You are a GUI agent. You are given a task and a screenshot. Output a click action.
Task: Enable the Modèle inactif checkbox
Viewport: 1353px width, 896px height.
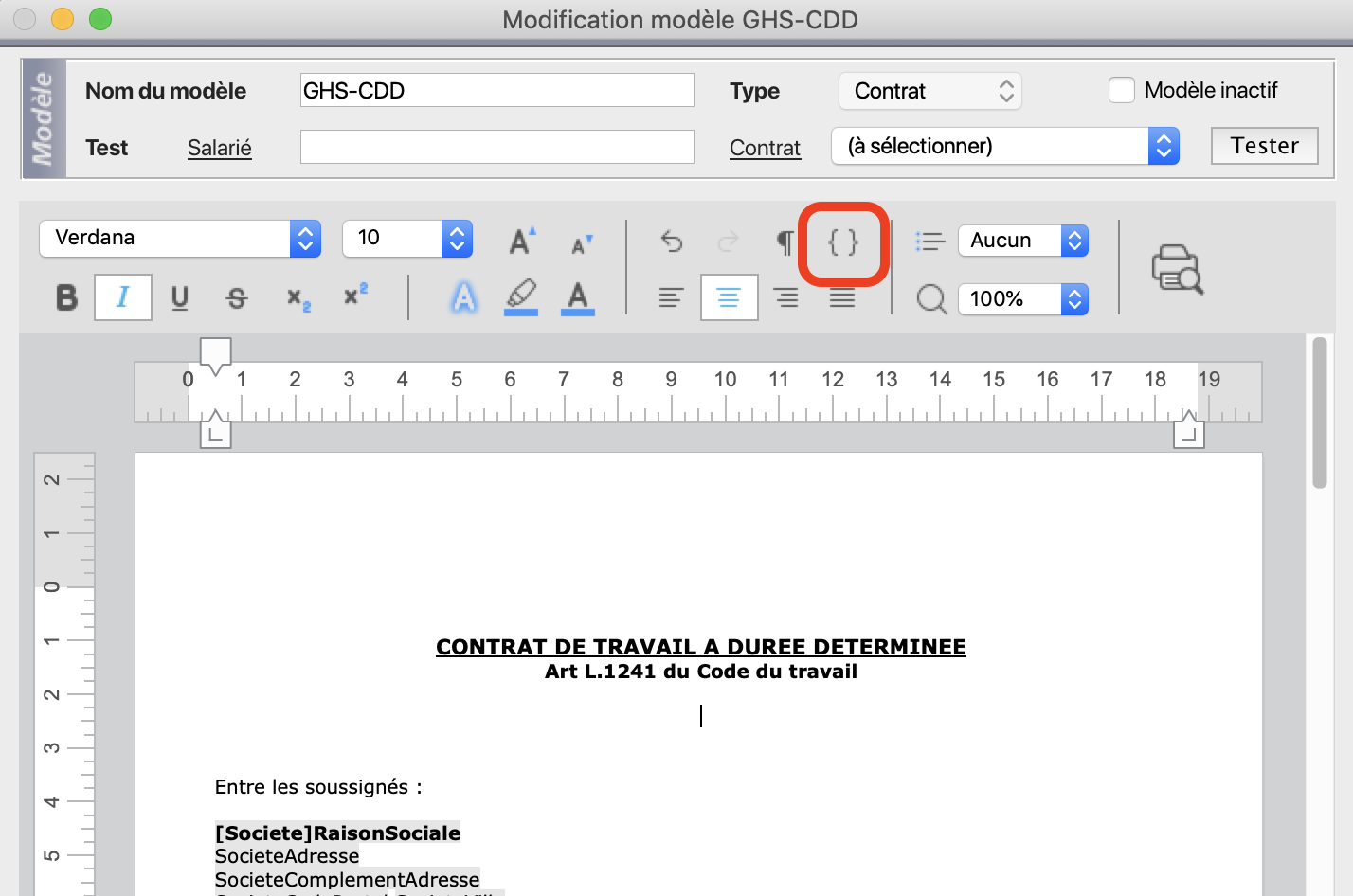pyautogui.click(x=1122, y=90)
